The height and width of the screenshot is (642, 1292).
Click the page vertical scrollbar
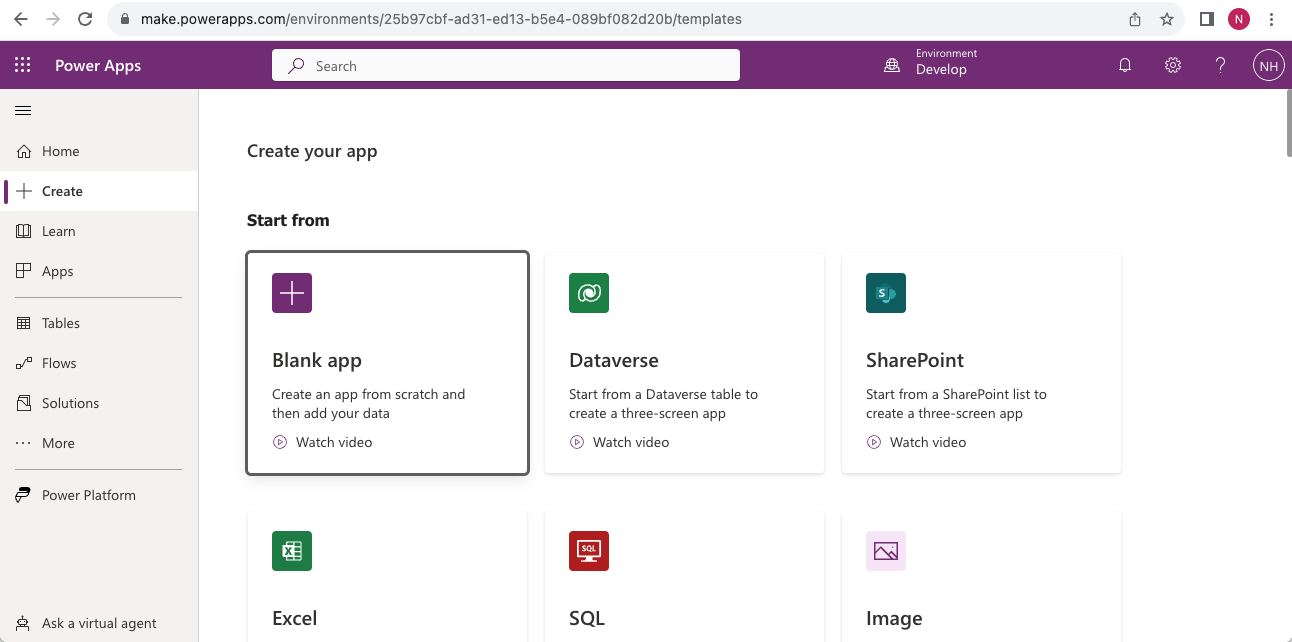[1286, 125]
